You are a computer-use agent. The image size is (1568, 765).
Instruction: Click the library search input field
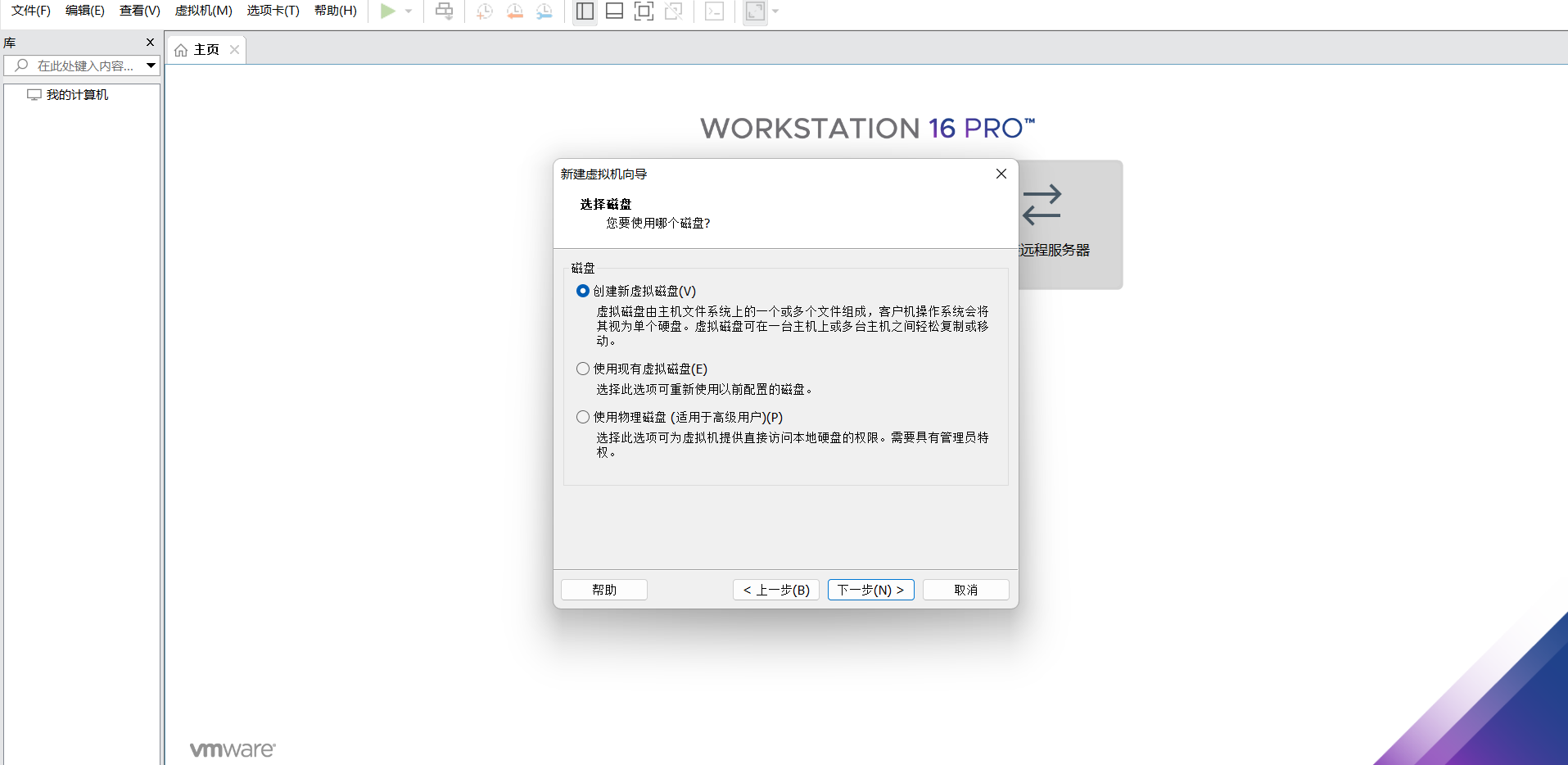(x=82, y=66)
